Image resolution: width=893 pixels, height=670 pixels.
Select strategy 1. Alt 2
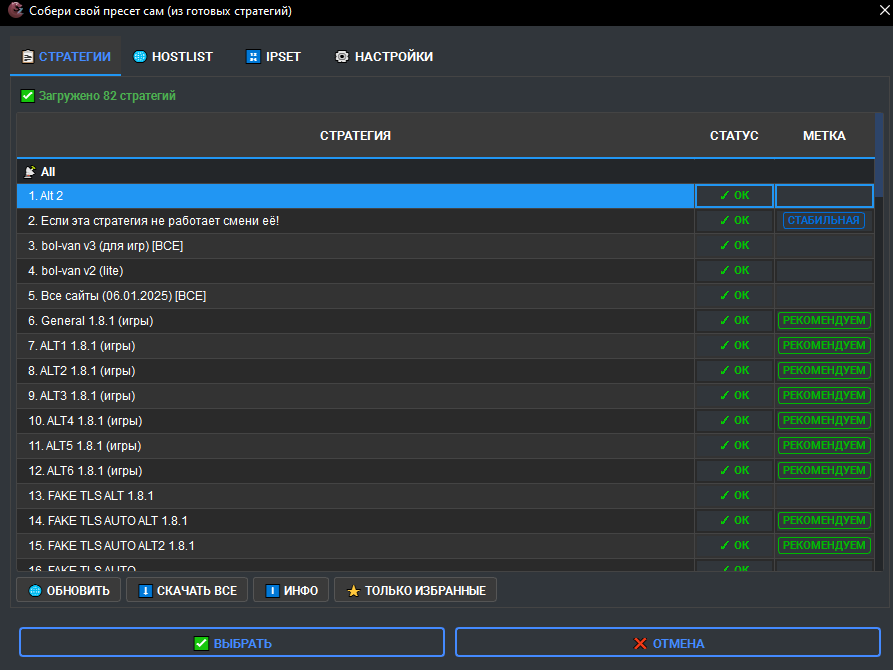(x=355, y=196)
